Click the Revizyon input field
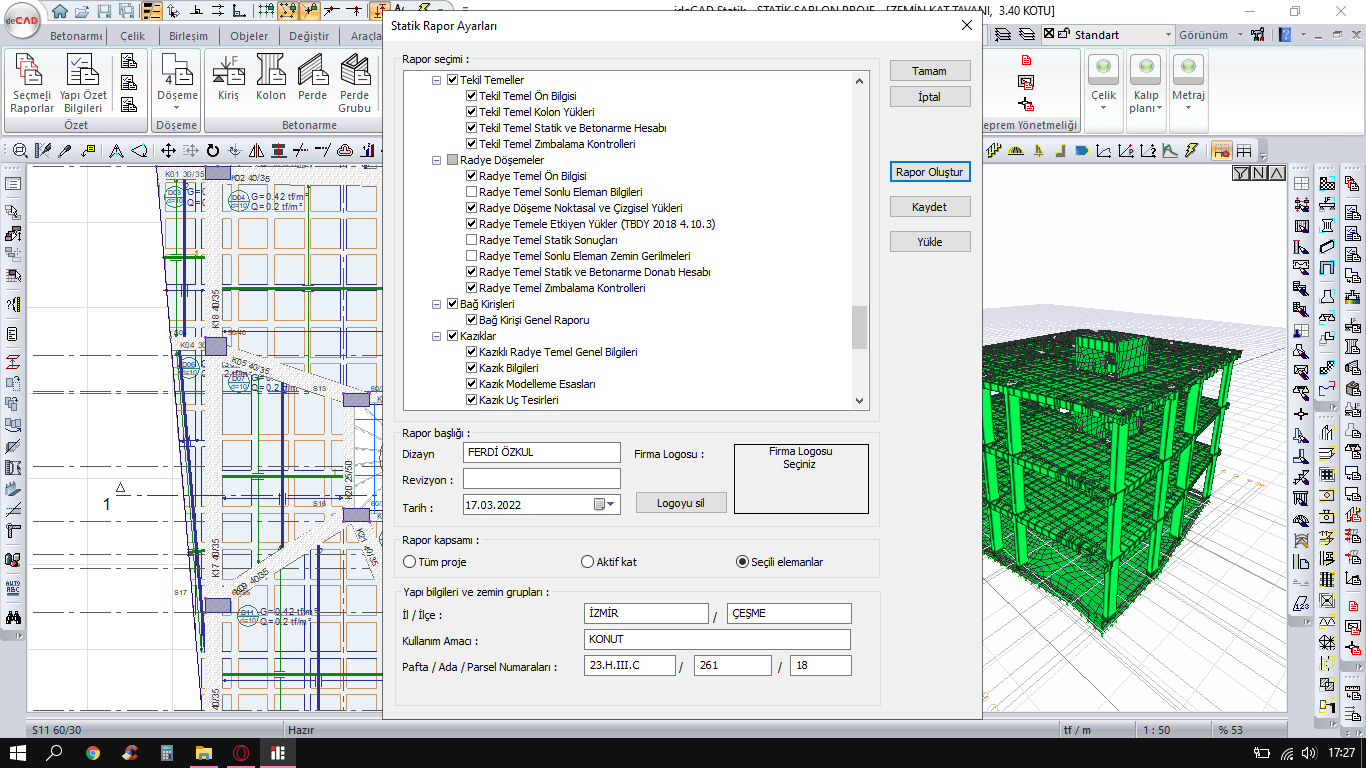The width and height of the screenshot is (1366, 768). tap(542, 479)
